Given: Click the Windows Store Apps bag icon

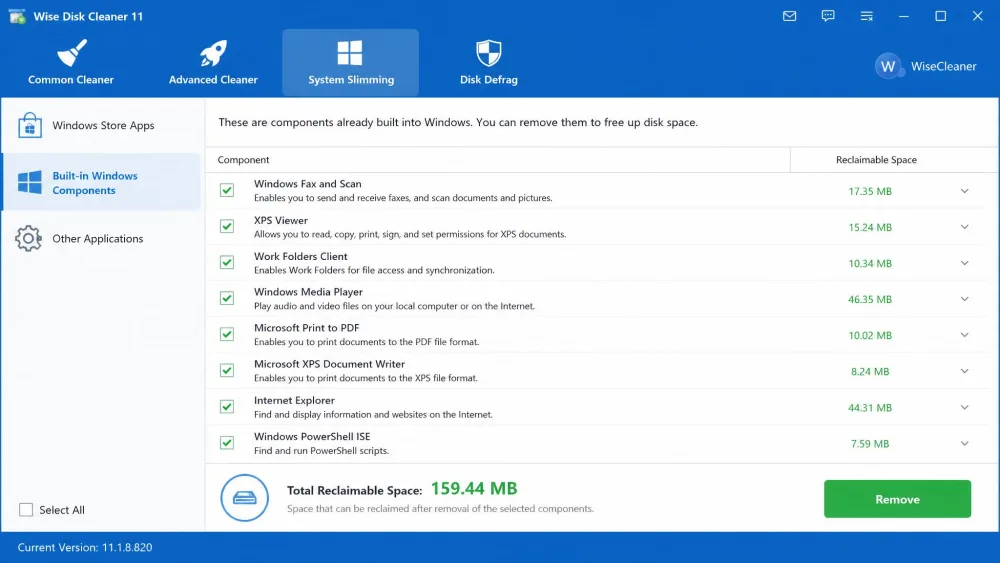Looking at the screenshot, I should [30, 125].
